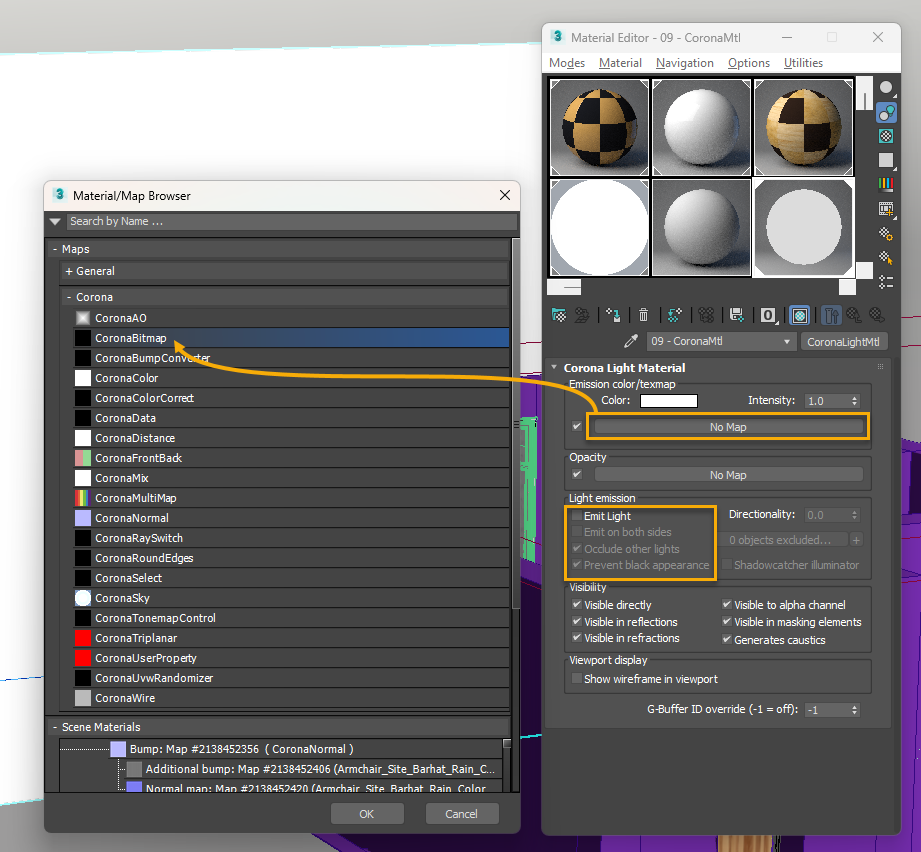Uncheck Visible directly
Image resolution: width=921 pixels, height=852 pixels.
tap(577, 604)
